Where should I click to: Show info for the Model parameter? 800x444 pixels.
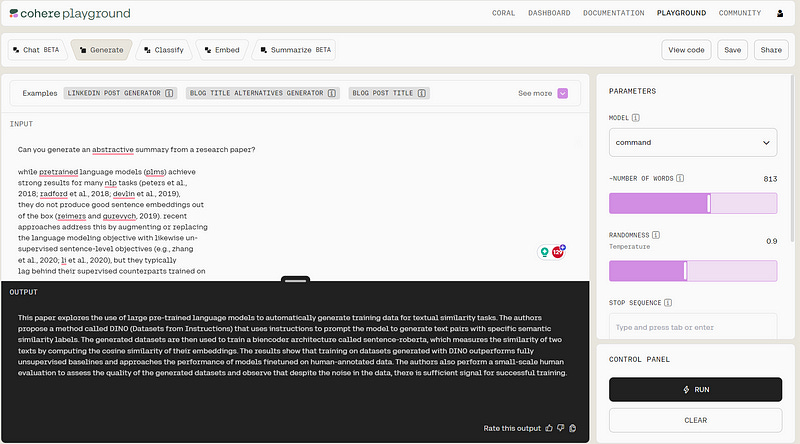pos(636,118)
